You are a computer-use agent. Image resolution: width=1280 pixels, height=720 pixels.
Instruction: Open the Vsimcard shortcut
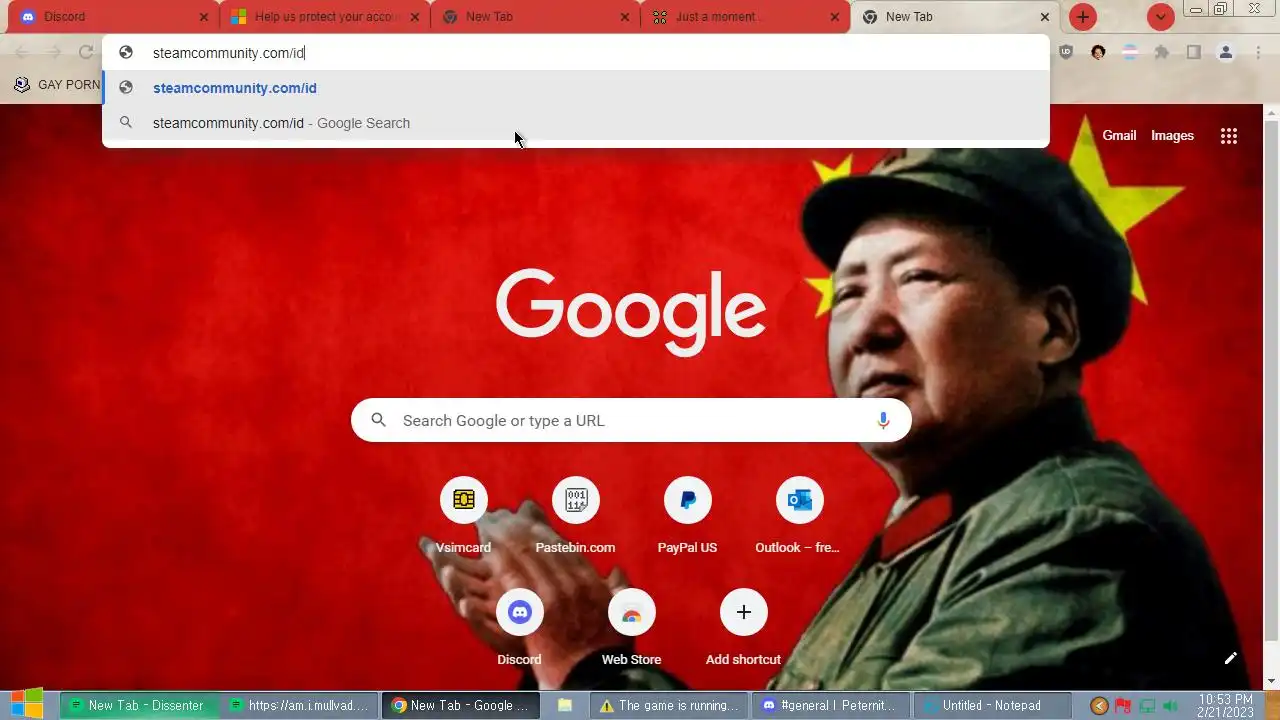click(x=463, y=517)
